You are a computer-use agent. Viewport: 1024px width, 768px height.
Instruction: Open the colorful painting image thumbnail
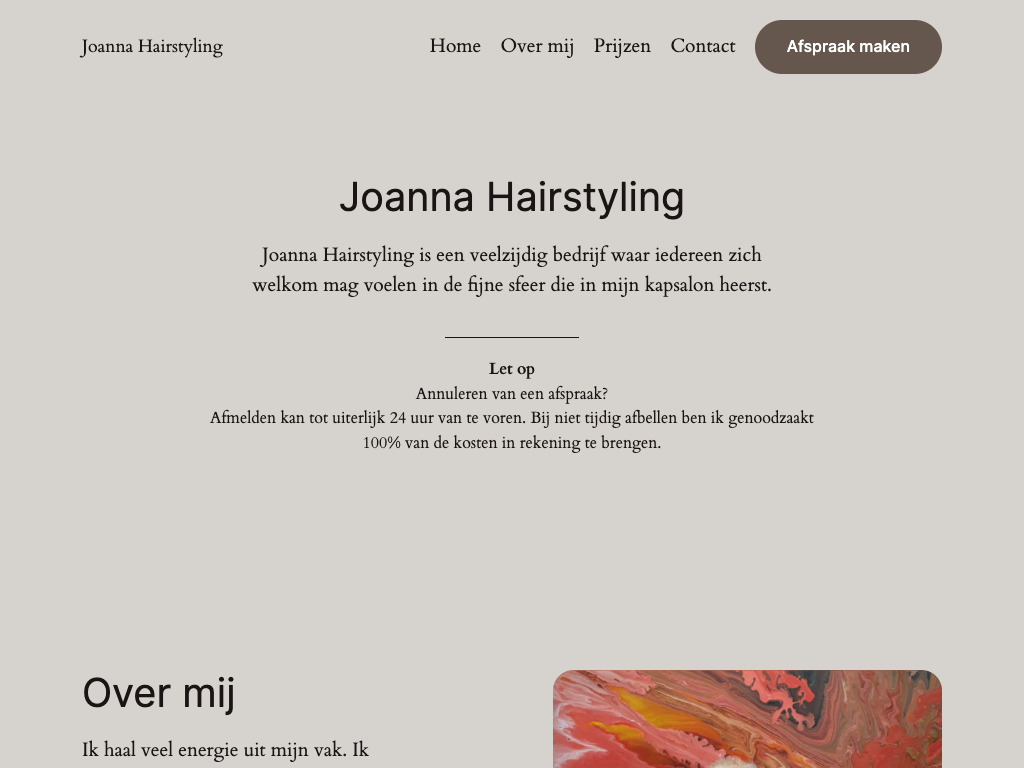click(x=747, y=719)
